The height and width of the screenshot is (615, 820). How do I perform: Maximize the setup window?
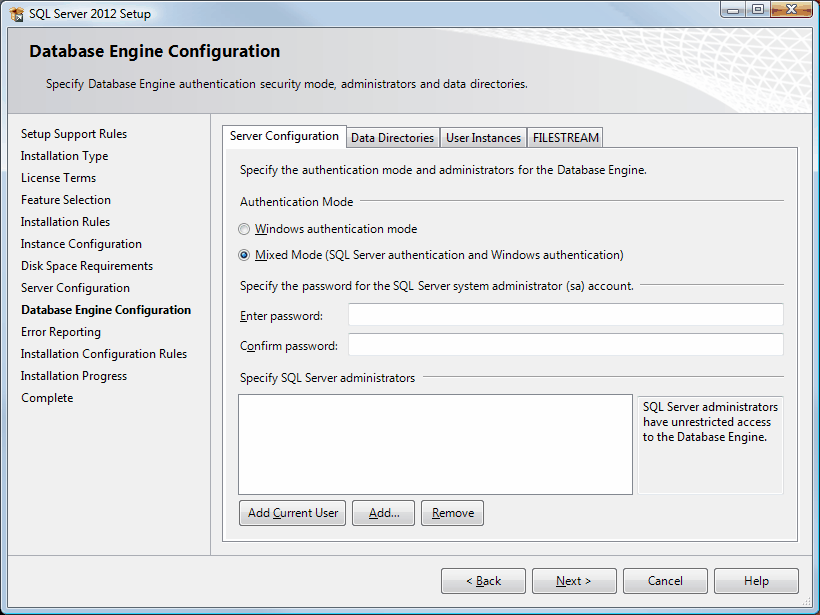coord(759,10)
